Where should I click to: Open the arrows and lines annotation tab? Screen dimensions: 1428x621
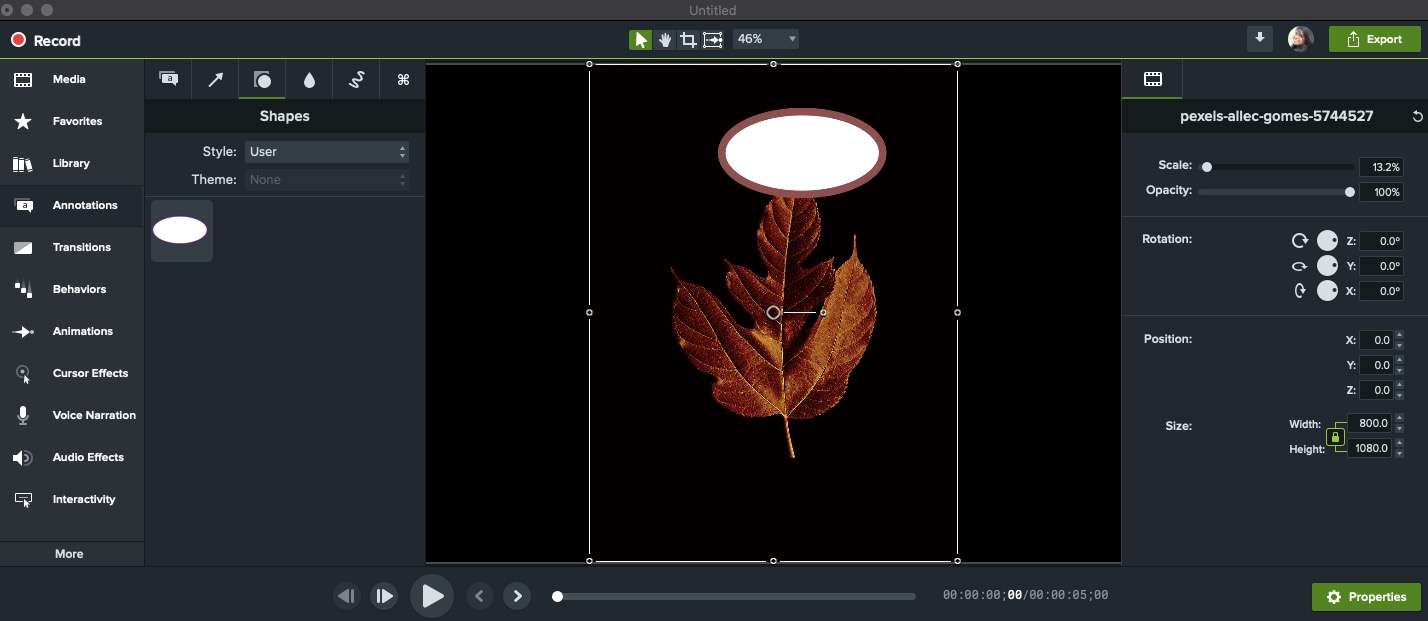tap(215, 80)
